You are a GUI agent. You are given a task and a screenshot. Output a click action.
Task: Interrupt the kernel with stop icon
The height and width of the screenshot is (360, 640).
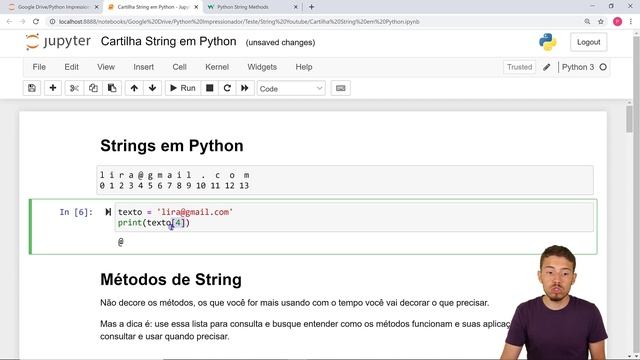point(209,88)
